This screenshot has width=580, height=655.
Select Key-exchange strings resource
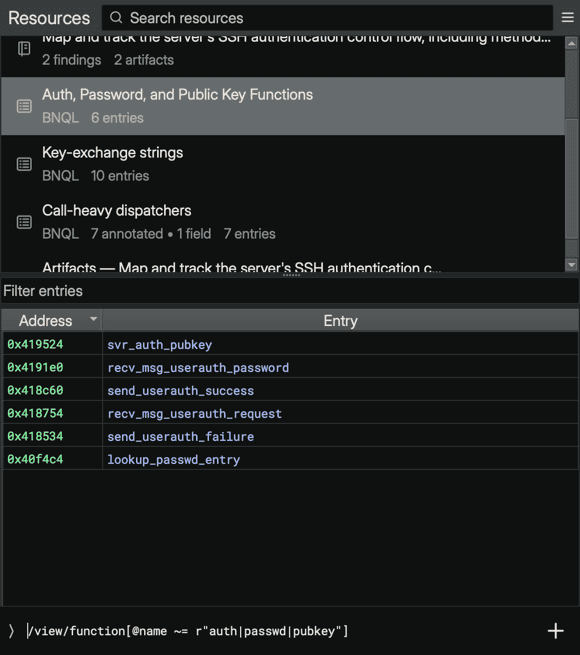coord(283,164)
